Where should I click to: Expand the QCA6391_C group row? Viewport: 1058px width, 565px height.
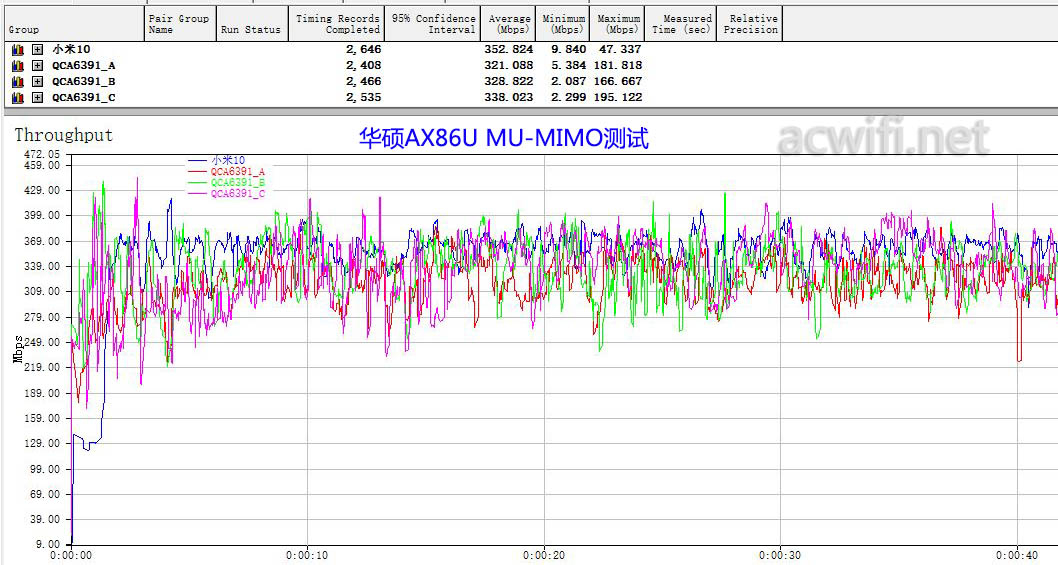pyautogui.click(x=38, y=97)
